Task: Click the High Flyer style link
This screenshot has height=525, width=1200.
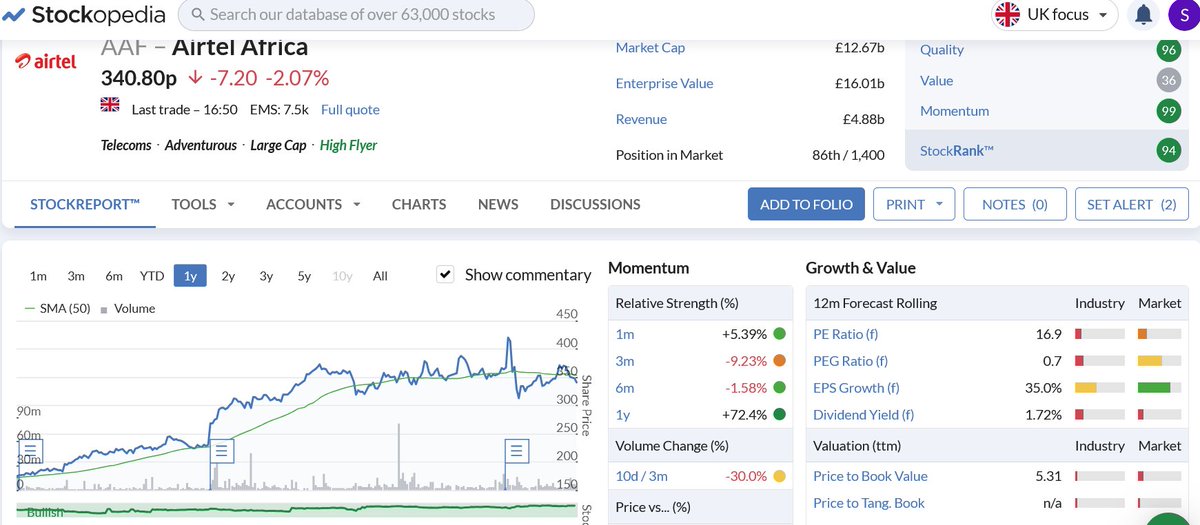Action: coord(348,146)
